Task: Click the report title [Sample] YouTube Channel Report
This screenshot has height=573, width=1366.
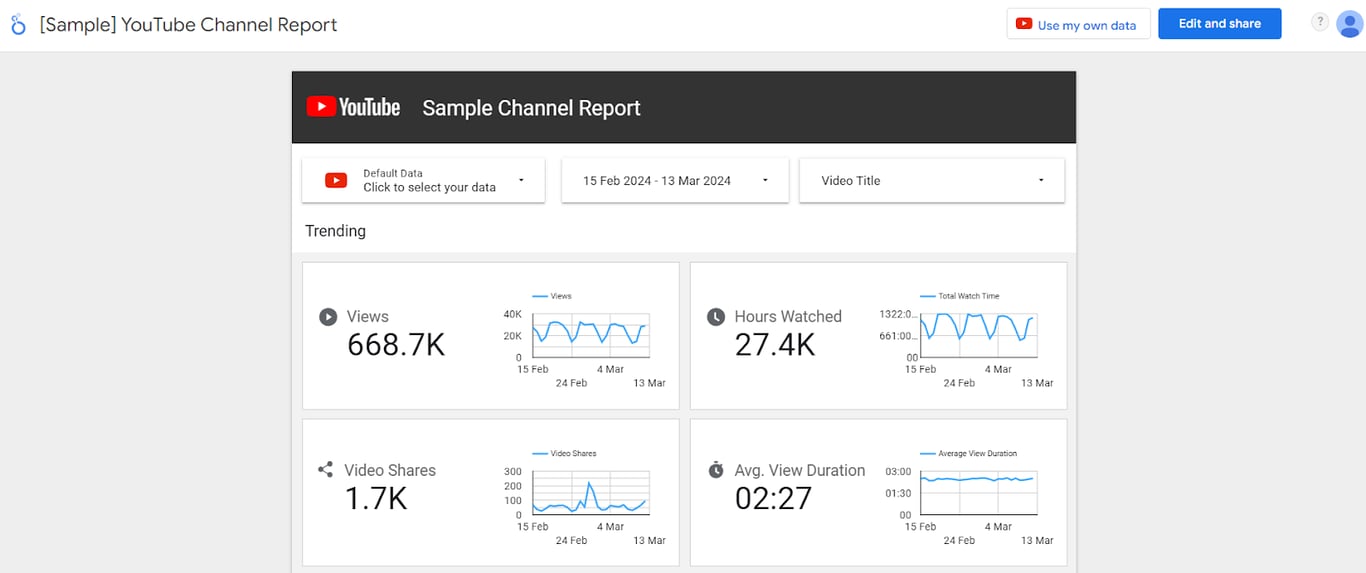Action: coord(188,25)
